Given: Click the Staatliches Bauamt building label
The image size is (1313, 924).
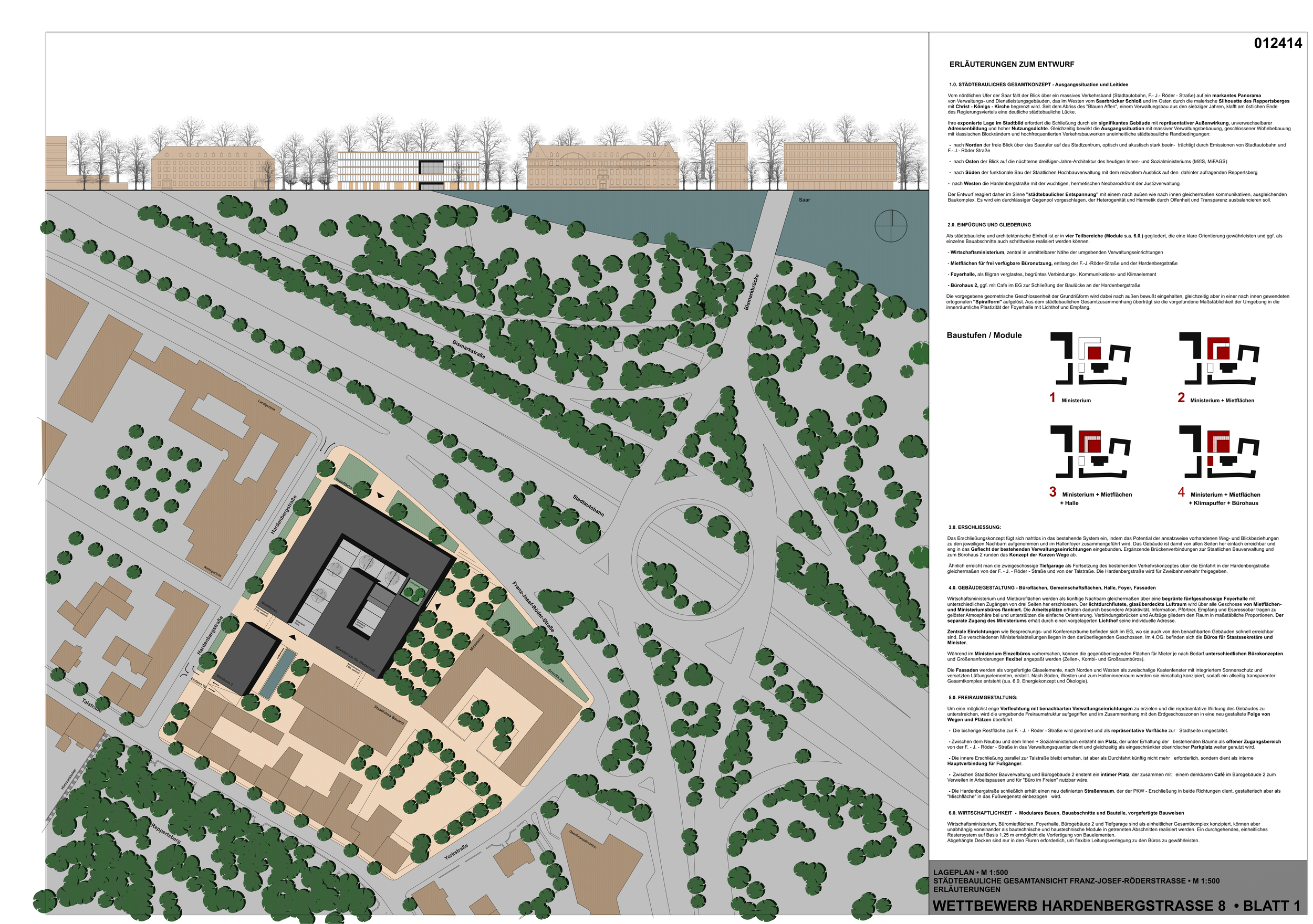Looking at the screenshot, I should coord(389,715).
